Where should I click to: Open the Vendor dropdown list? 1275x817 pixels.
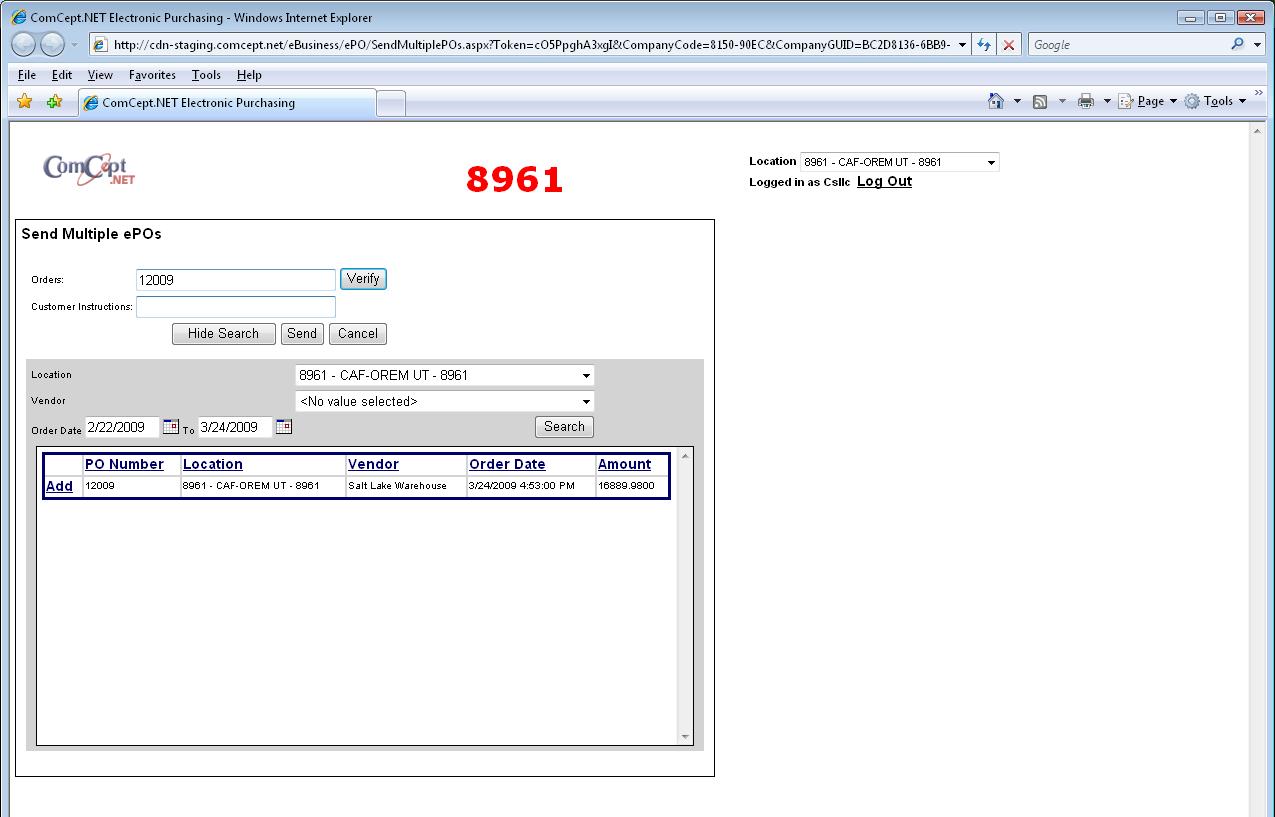(x=586, y=402)
